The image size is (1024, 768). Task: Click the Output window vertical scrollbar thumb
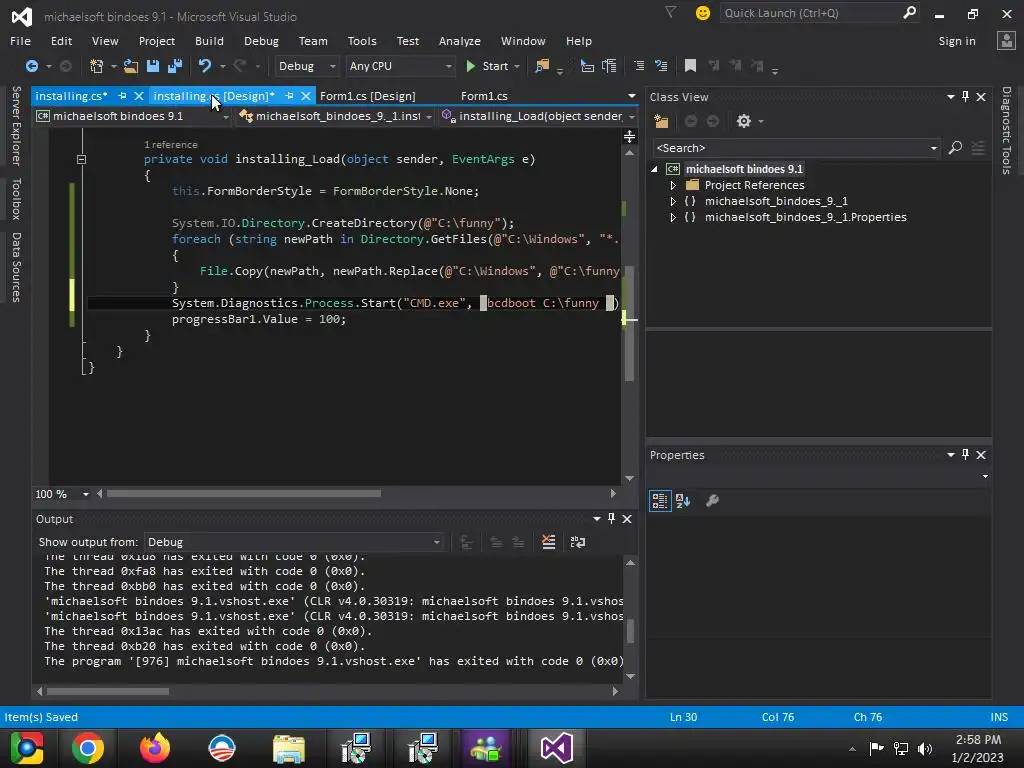[x=631, y=631]
